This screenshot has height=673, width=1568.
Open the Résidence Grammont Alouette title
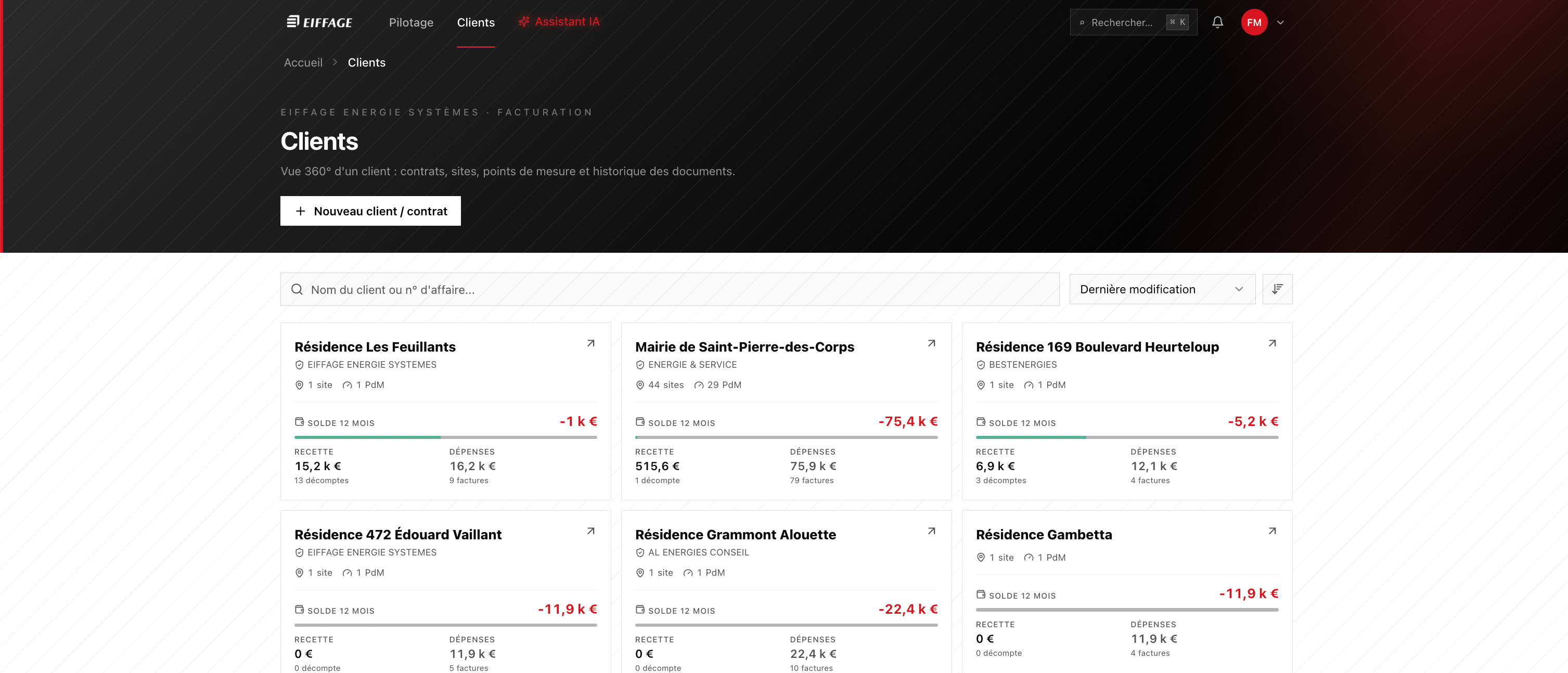click(x=735, y=535)
